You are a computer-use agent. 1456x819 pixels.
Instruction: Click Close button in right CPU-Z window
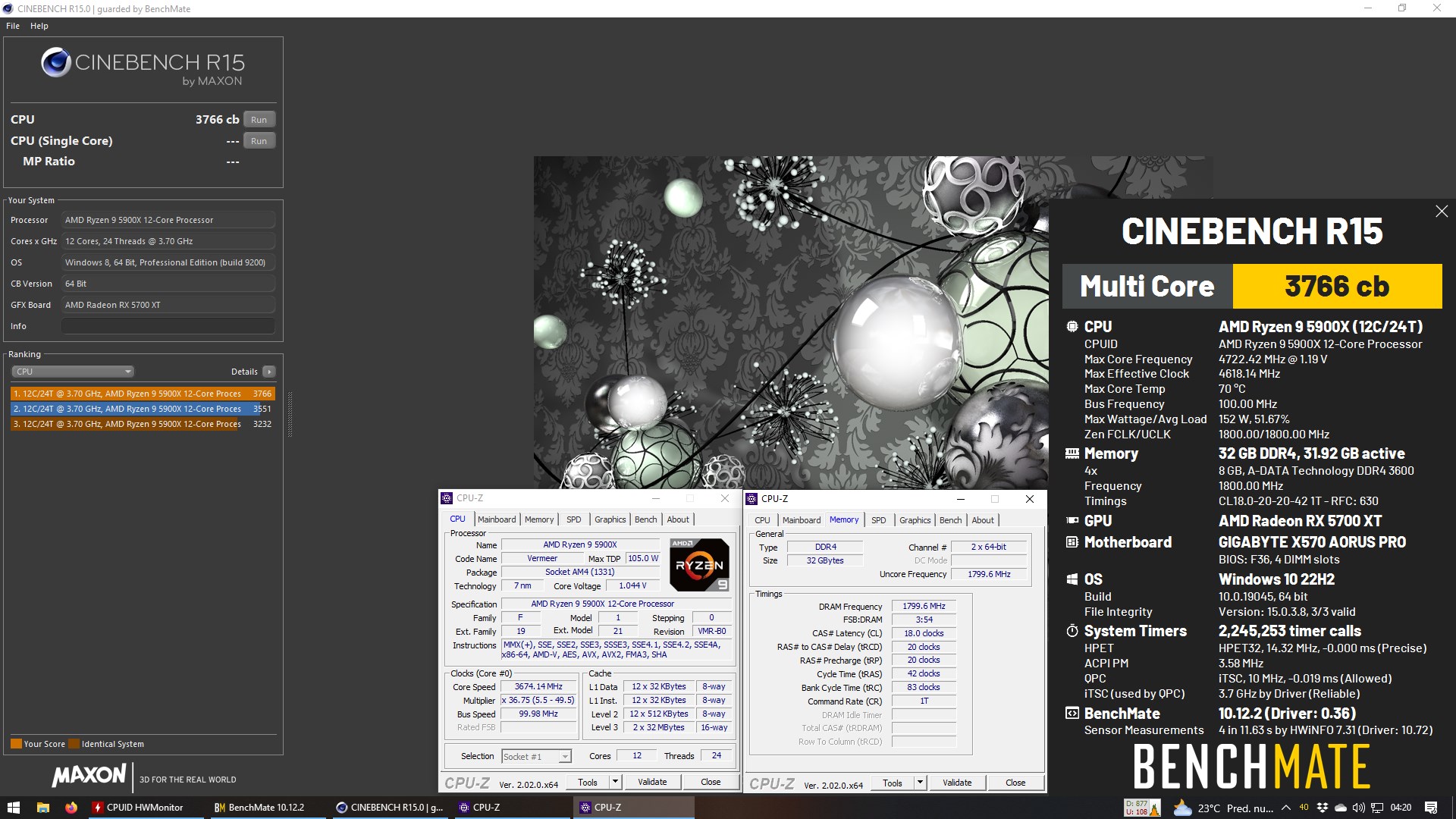(x=1015, y=783)
